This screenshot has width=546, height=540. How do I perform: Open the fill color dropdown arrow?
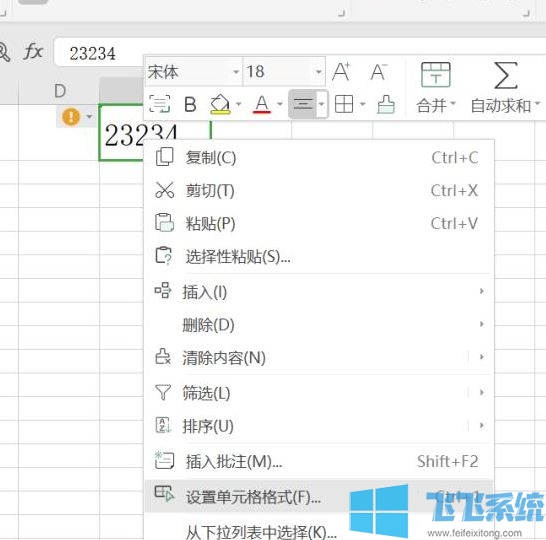(x=239, y=104)
